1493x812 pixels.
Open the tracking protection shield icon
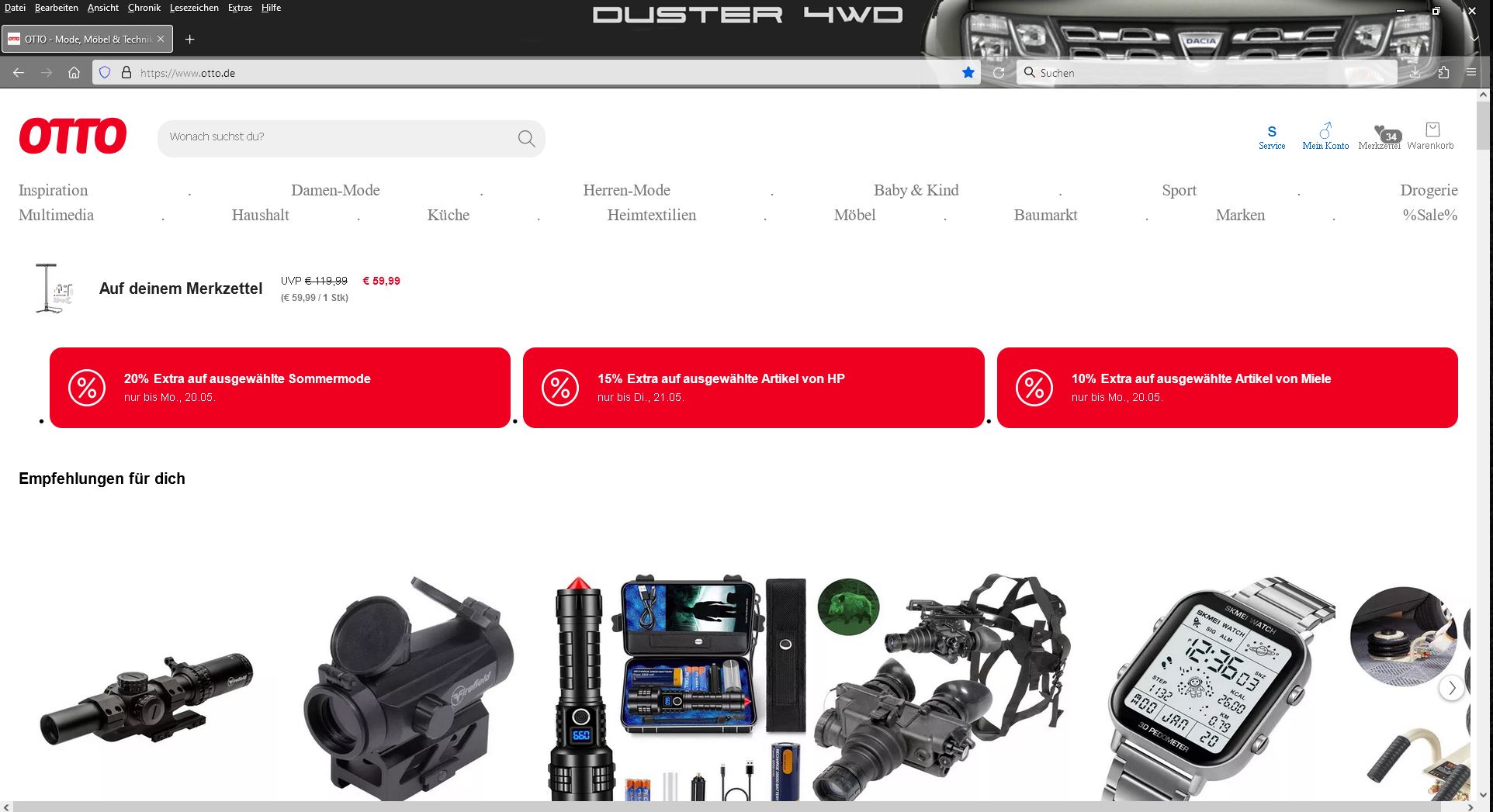pos(105,73)
